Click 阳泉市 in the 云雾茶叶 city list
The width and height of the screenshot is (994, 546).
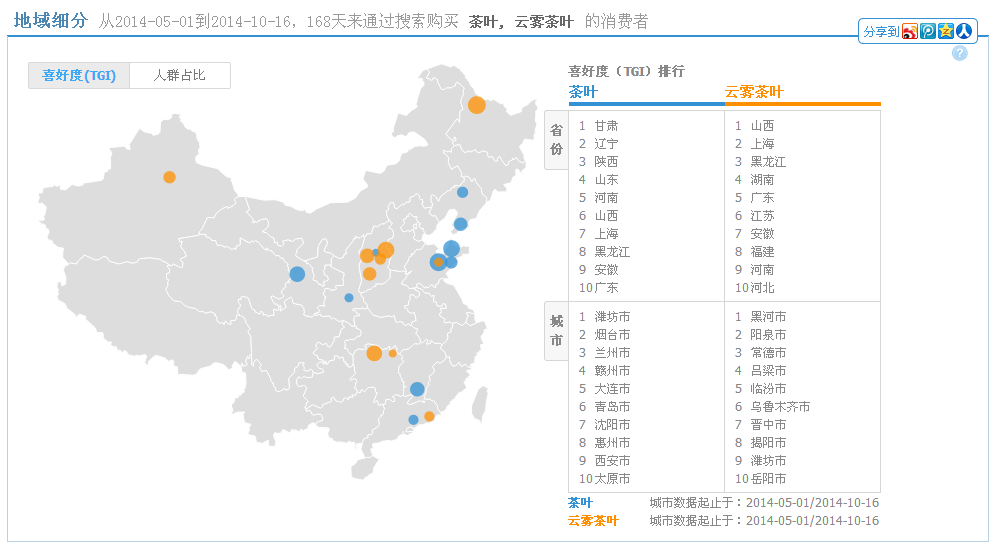click(768, 334)
